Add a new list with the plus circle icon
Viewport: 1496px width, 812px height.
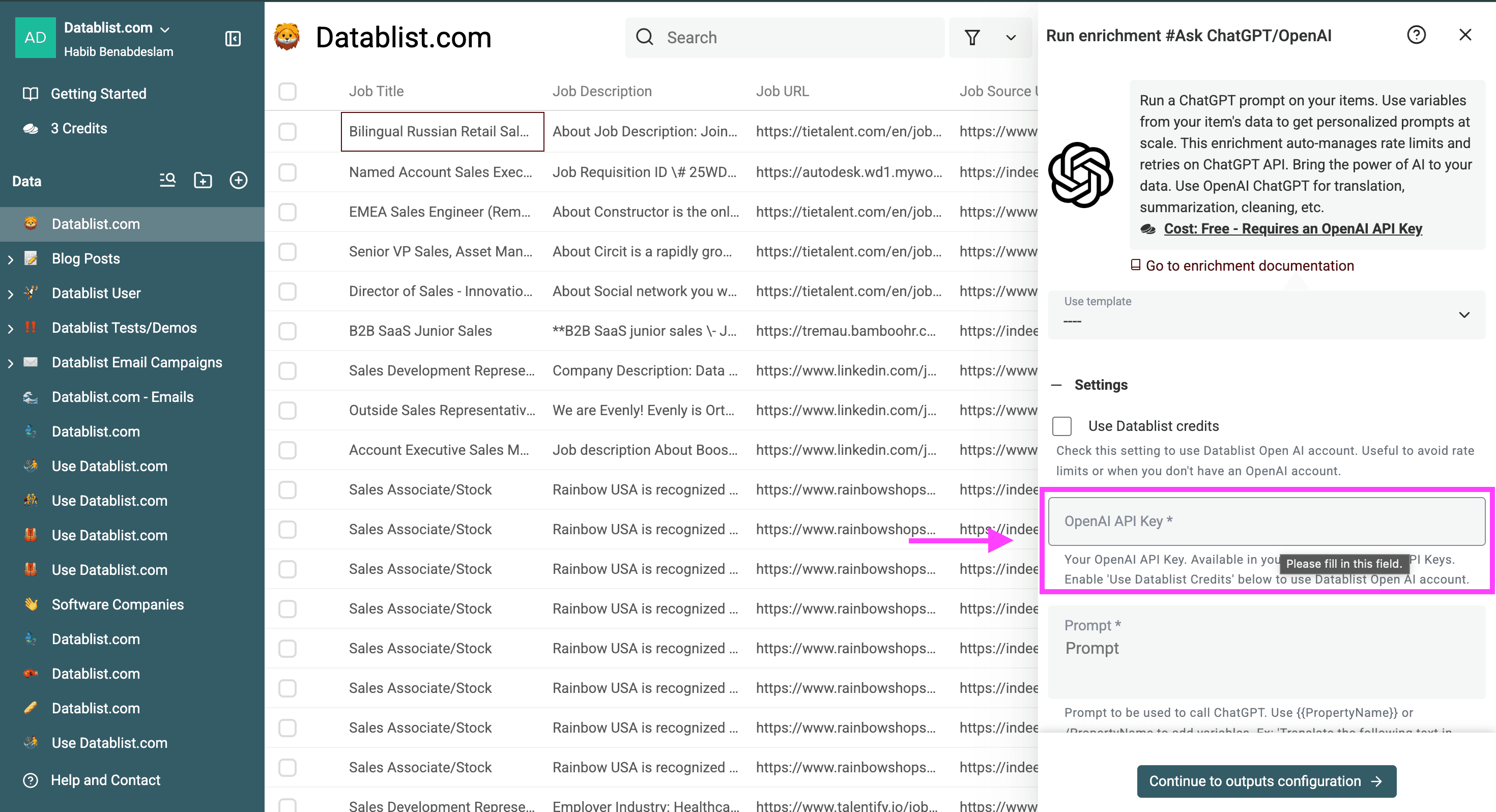(239, 180)
